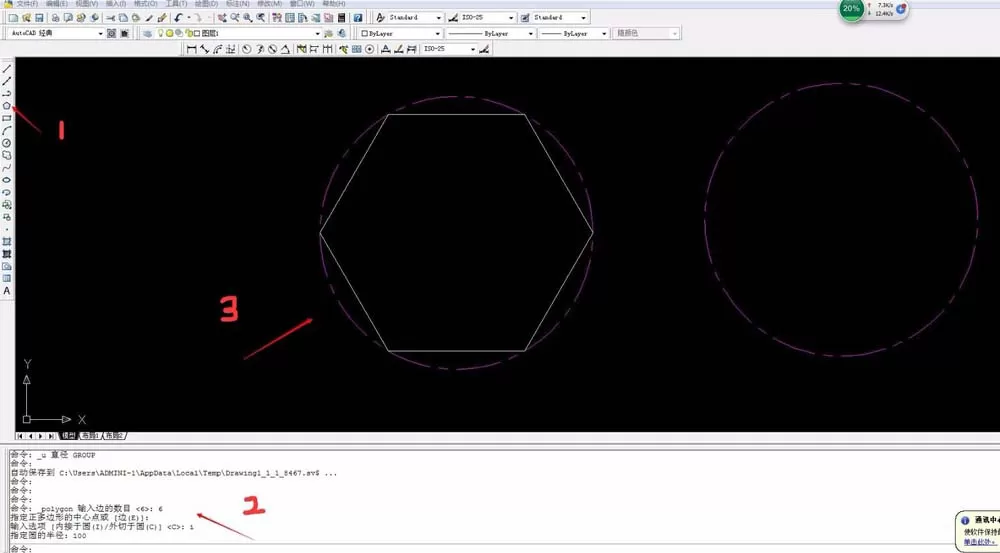Viewport: 1000px width, 553px height.
Task: Select the Polyline tool
Action: point(6,94)
